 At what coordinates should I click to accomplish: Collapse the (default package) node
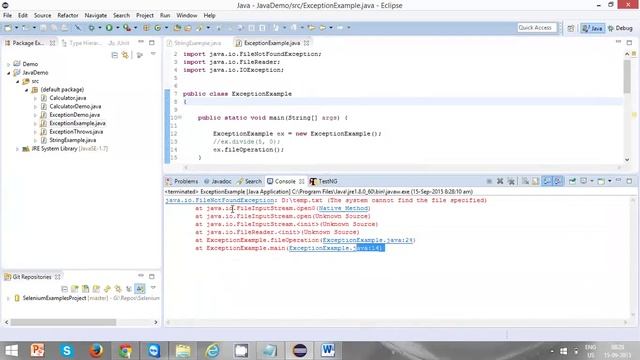pyautogui.click(x=26, y=90)
